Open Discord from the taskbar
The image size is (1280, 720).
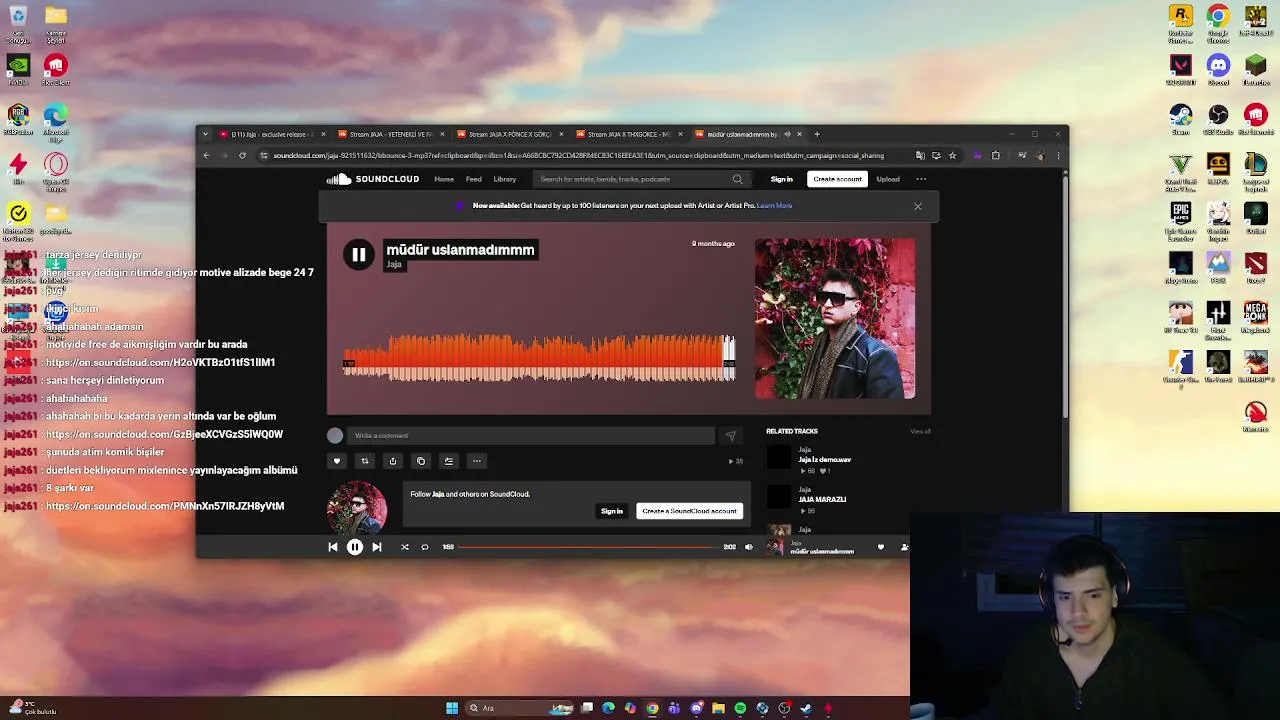tap(696, 708)
